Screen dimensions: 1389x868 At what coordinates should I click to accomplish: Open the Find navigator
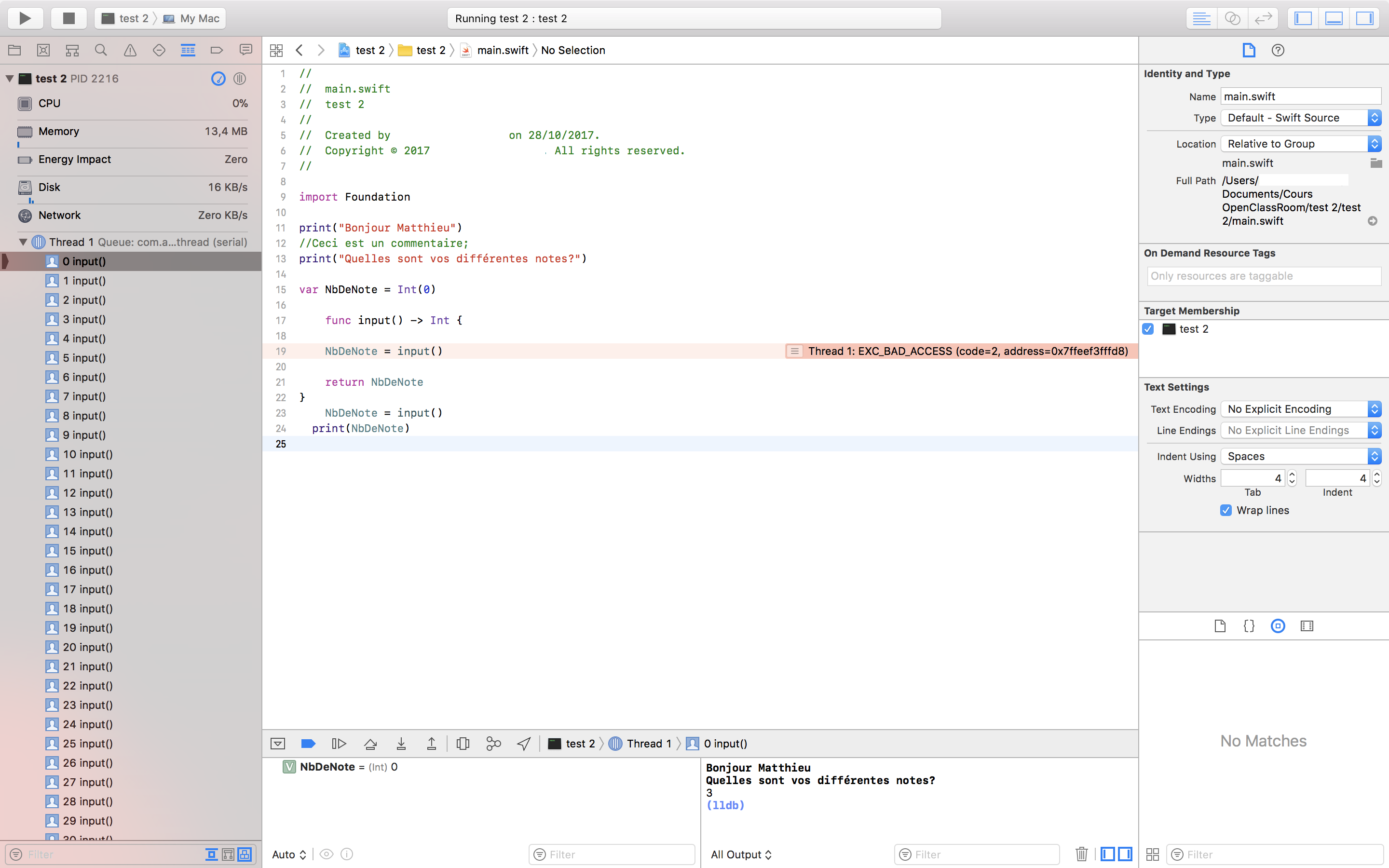coord(101,50)
